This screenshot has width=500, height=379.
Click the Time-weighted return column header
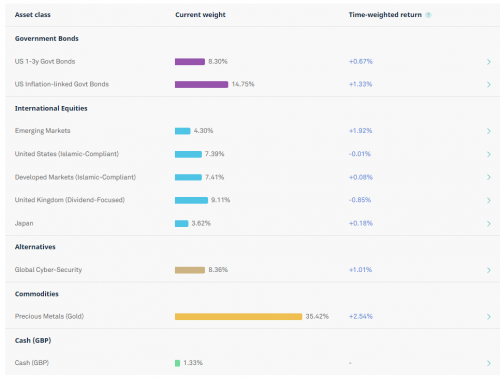coord(385,15)
